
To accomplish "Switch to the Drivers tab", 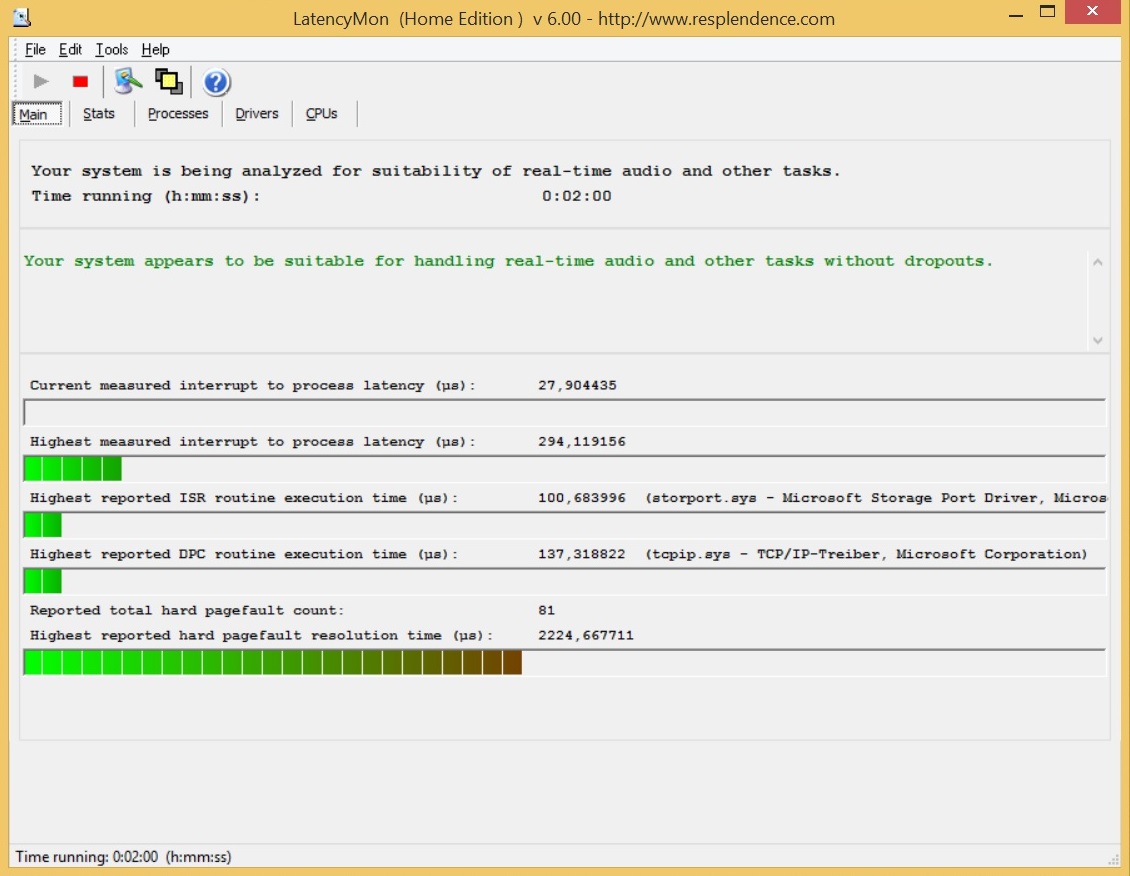I will pyautogui.click(x=257, y=114).
